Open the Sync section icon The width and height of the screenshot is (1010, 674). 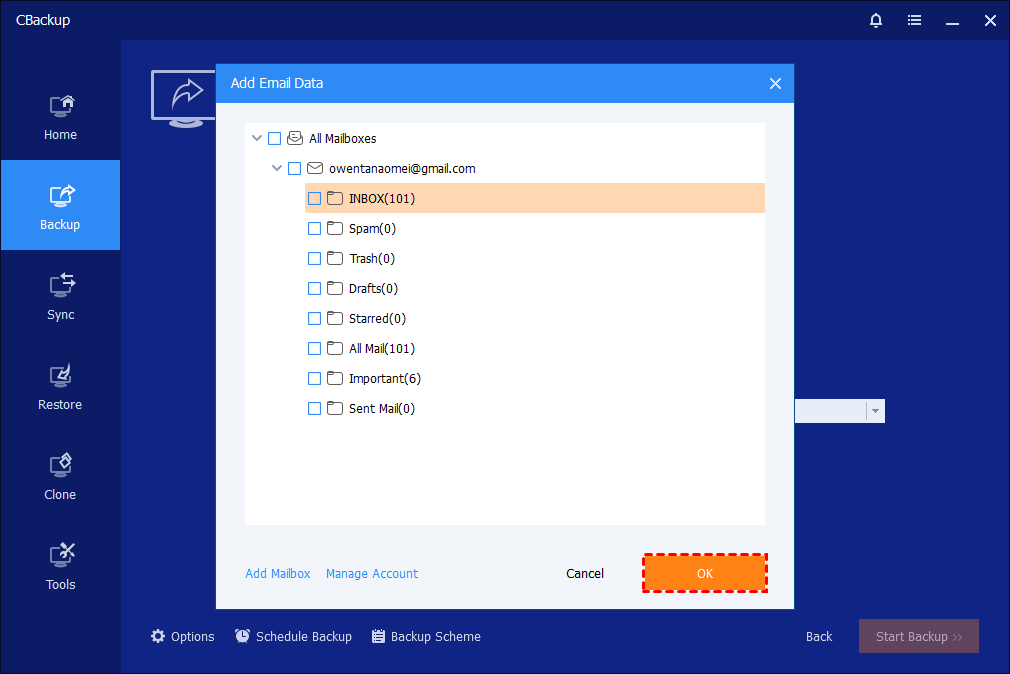(61, 284)
